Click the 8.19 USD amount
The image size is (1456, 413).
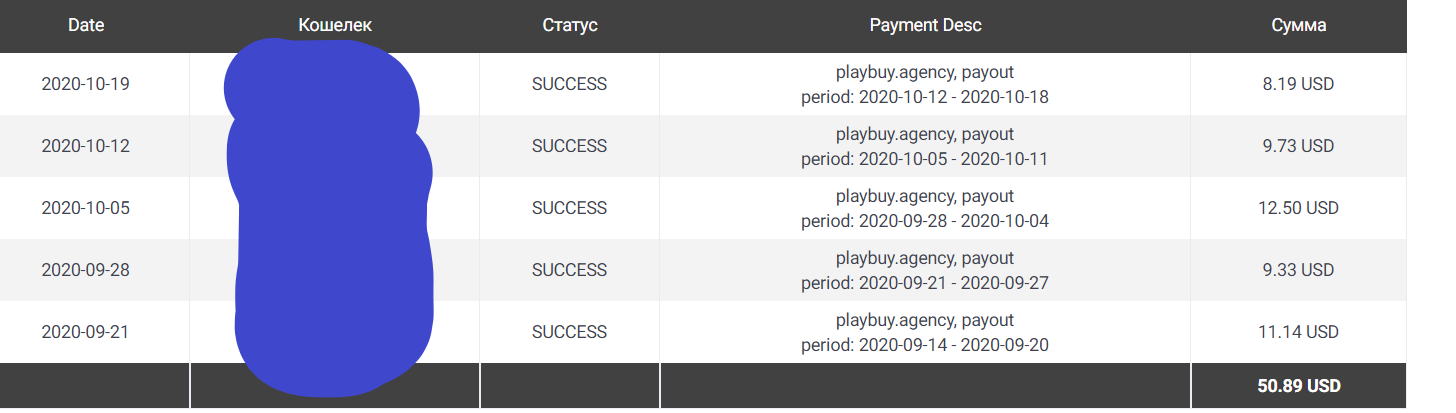(1298, 84)
